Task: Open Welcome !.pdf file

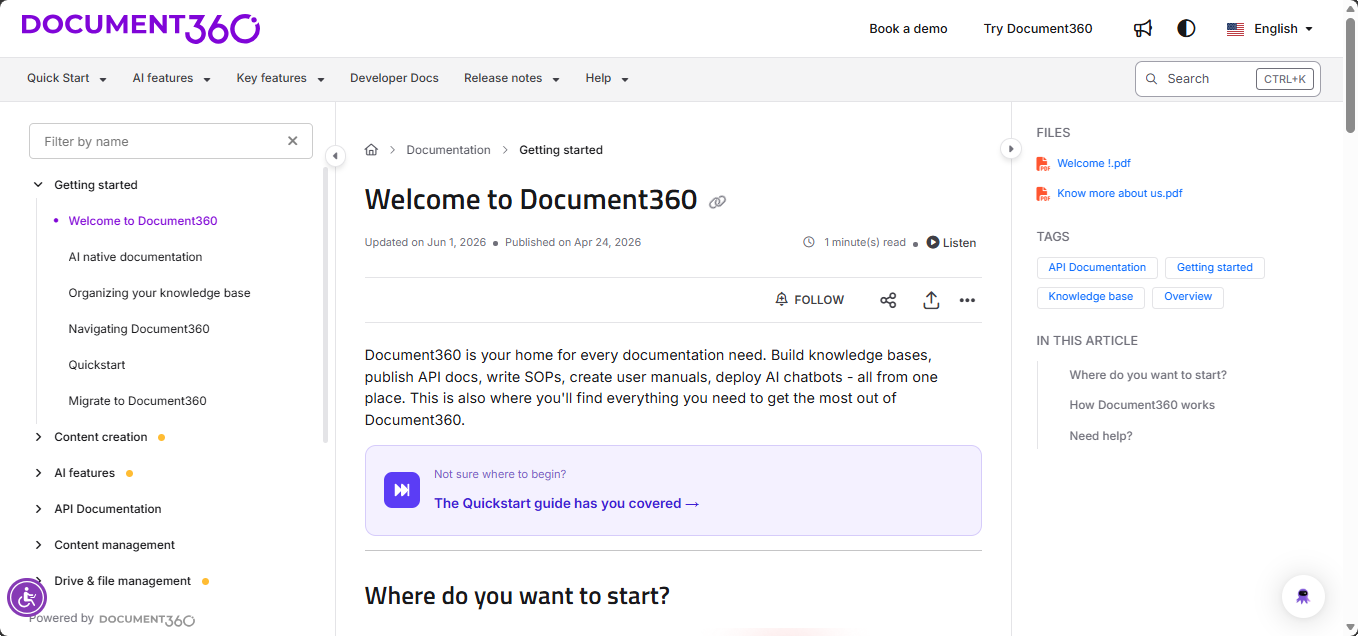Action: [x=1094, y=163]
